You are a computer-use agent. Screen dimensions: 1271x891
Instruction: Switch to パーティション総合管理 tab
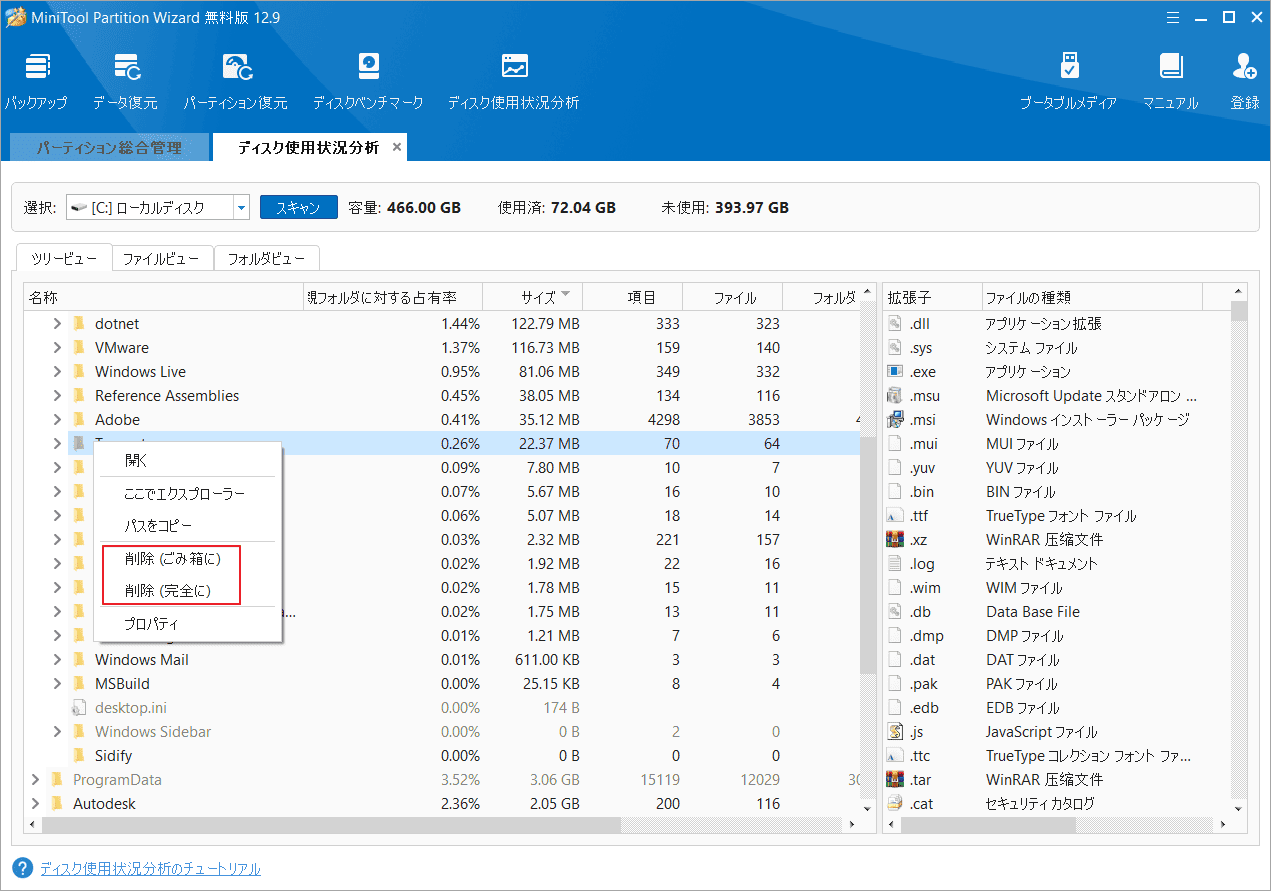pos(109,147)
